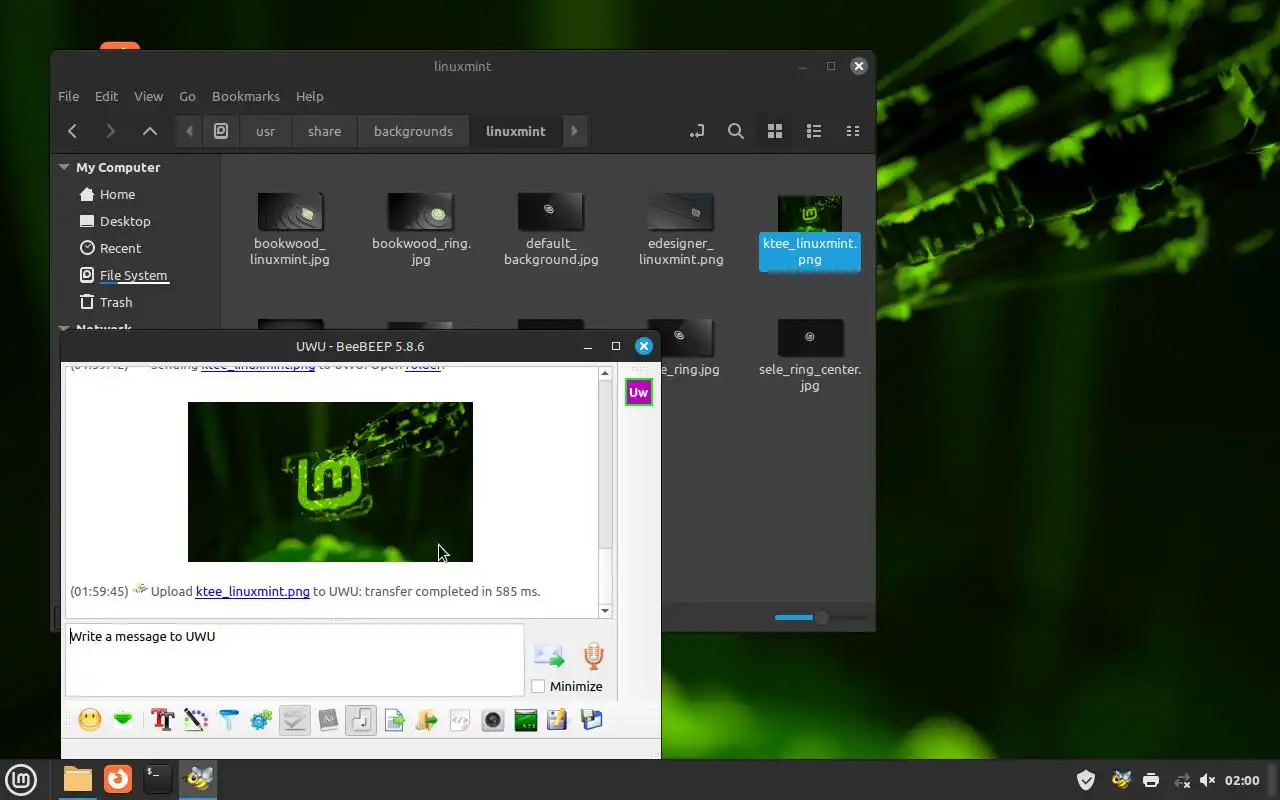Open file search in file manager
Viewport: 1280px width, 800px height.
pos(736,131)
